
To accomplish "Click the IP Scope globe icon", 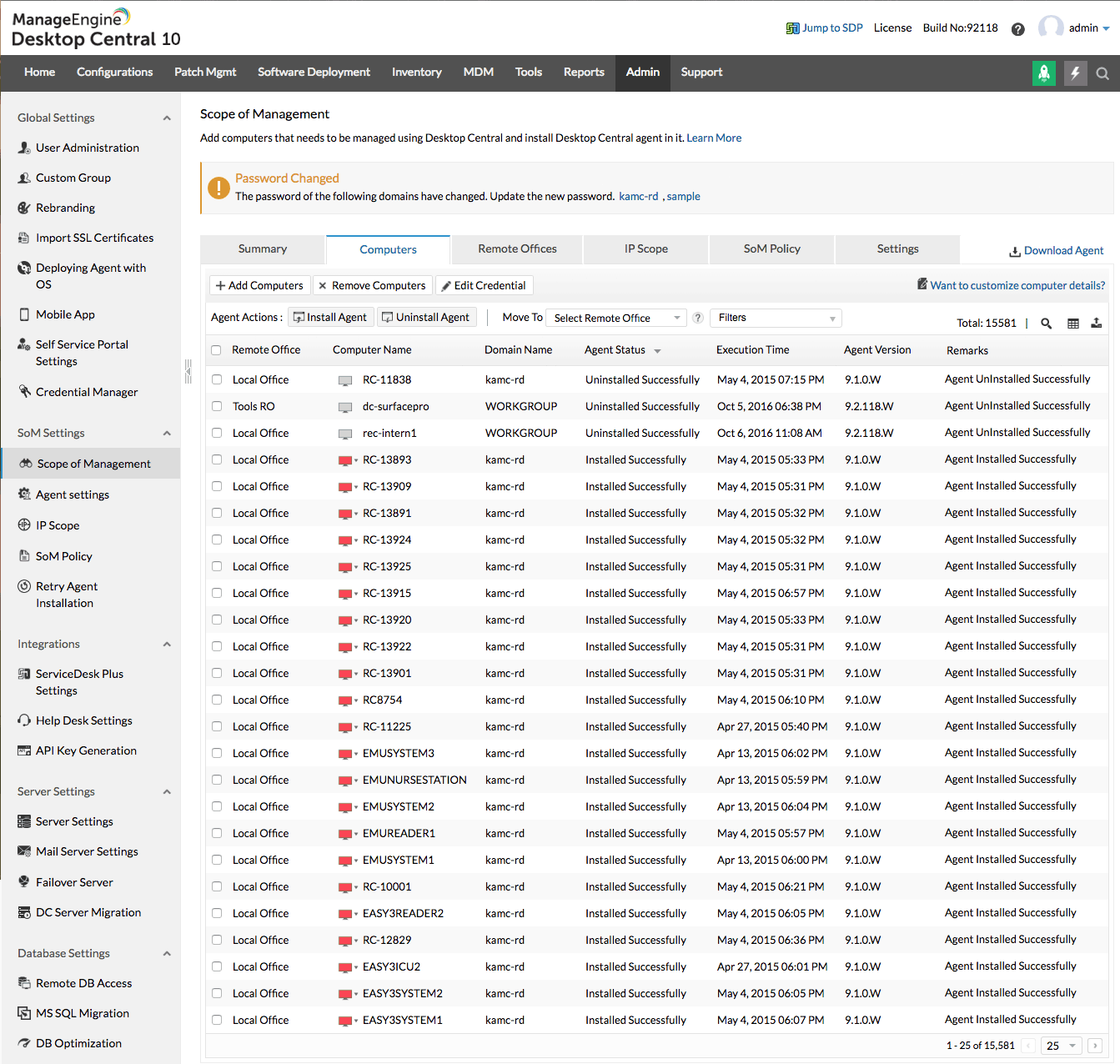I will point(24,524).
